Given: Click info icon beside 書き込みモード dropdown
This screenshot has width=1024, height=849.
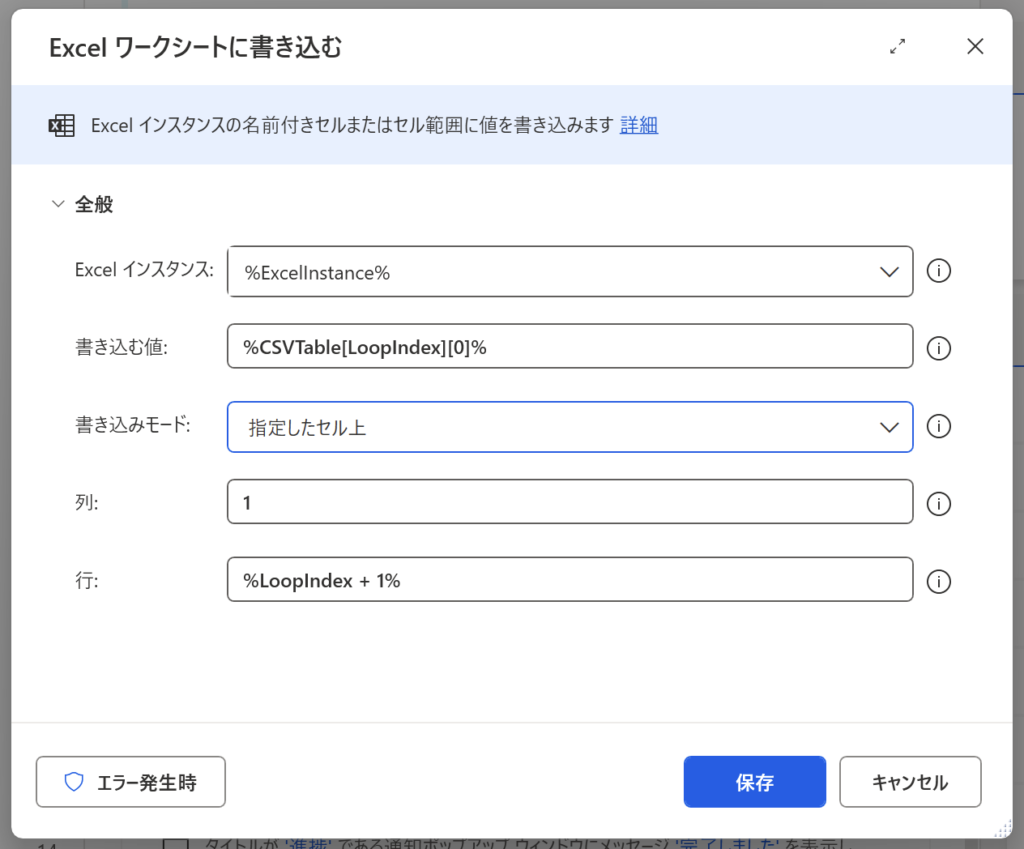Looking at the screenshot, I should (x=938, y=426).
